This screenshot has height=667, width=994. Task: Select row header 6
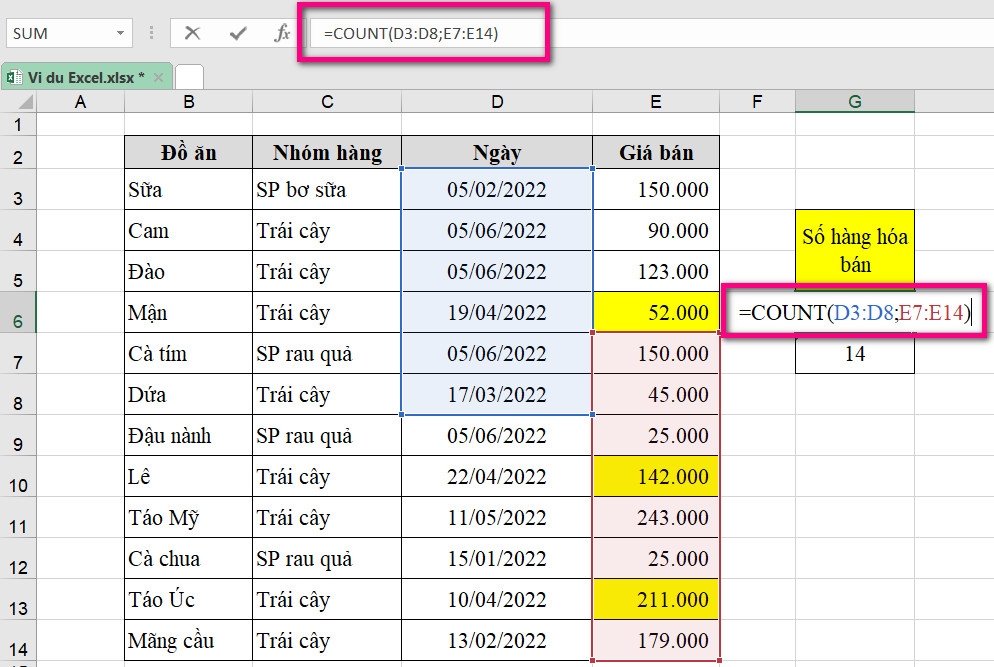17,312
